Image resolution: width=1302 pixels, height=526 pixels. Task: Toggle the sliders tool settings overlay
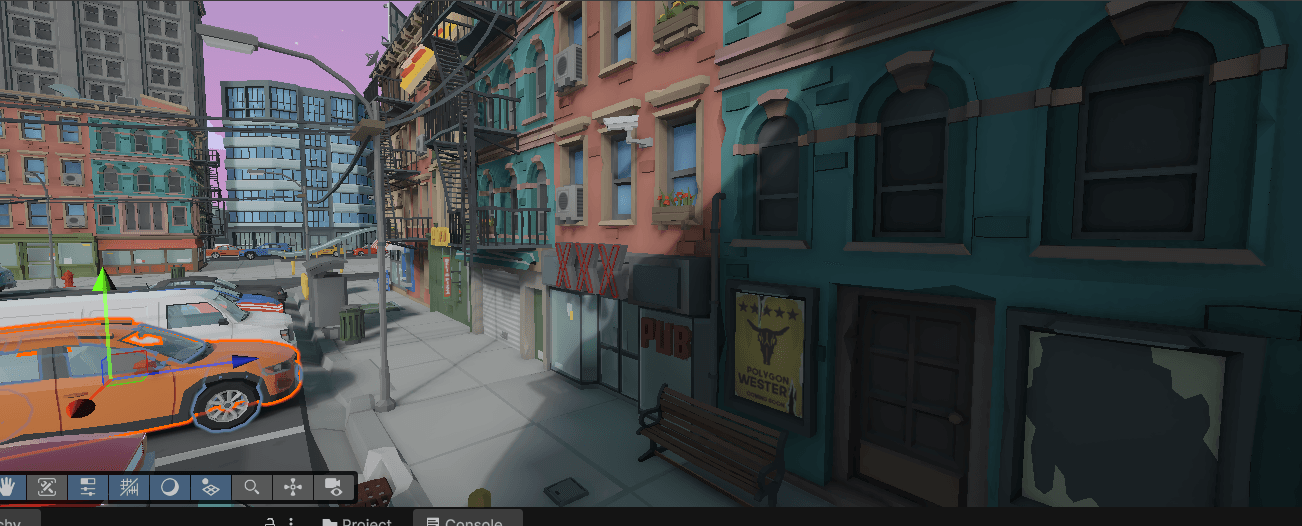[x=87, y=487]
